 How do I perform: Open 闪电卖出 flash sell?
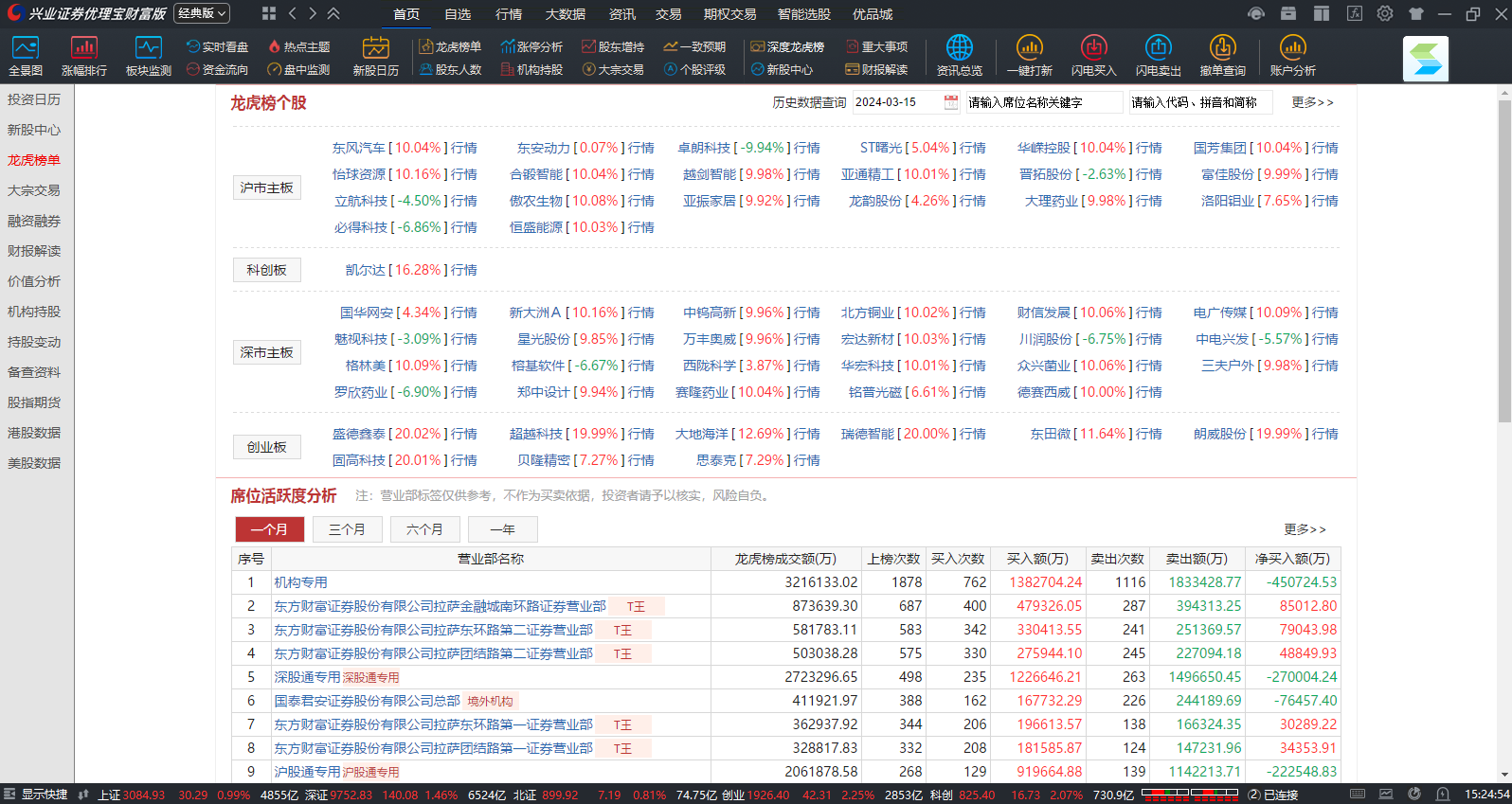pyautogui.click(x=1158, y=56)
